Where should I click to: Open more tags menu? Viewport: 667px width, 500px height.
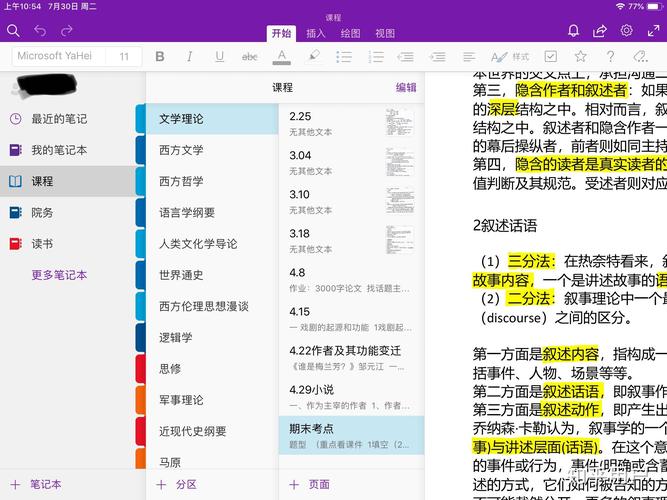click(640, 56)
